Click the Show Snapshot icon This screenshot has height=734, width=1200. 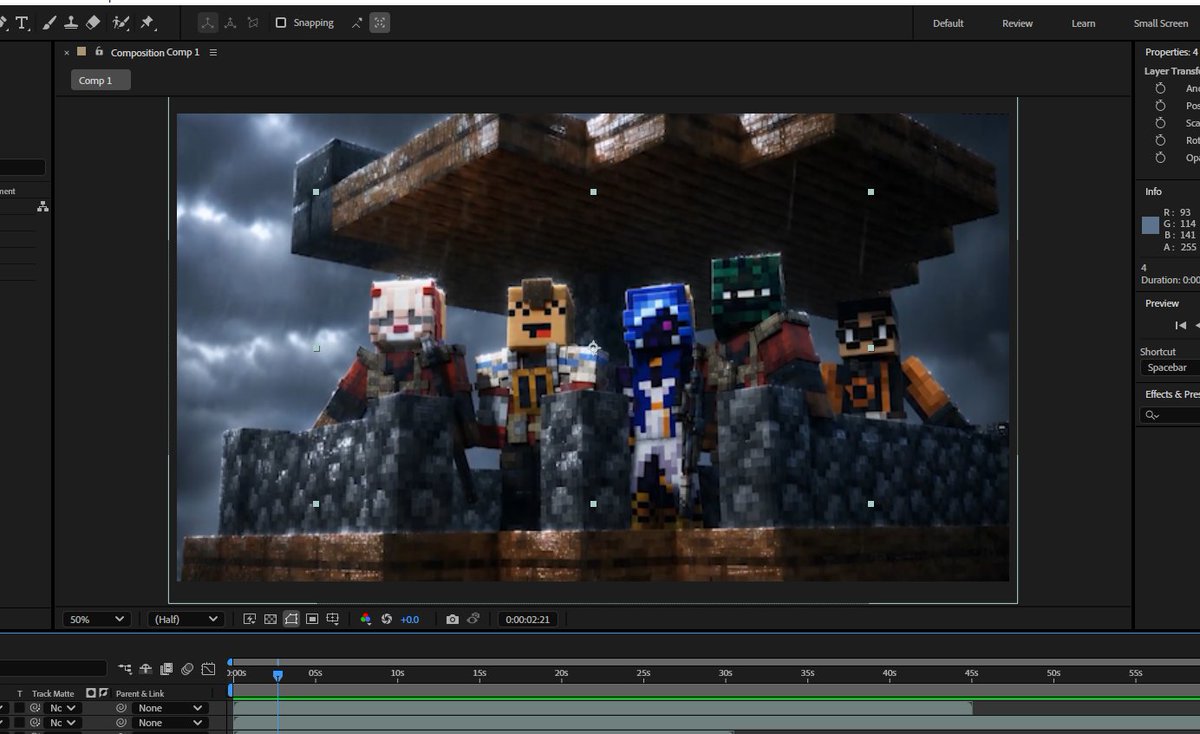tap(474, 619)
